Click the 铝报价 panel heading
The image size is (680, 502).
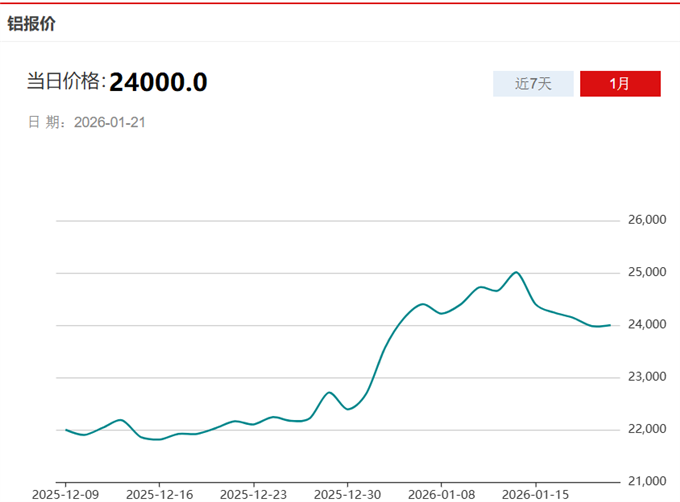click(x=32, y=24)
